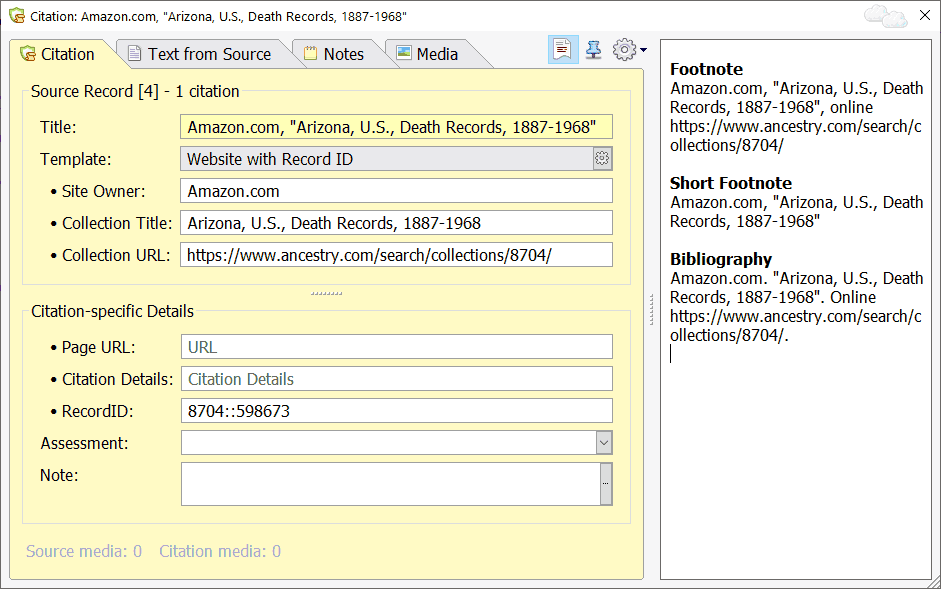
Task: Open the Note editor ellipsis button
Action: [606, 484]
